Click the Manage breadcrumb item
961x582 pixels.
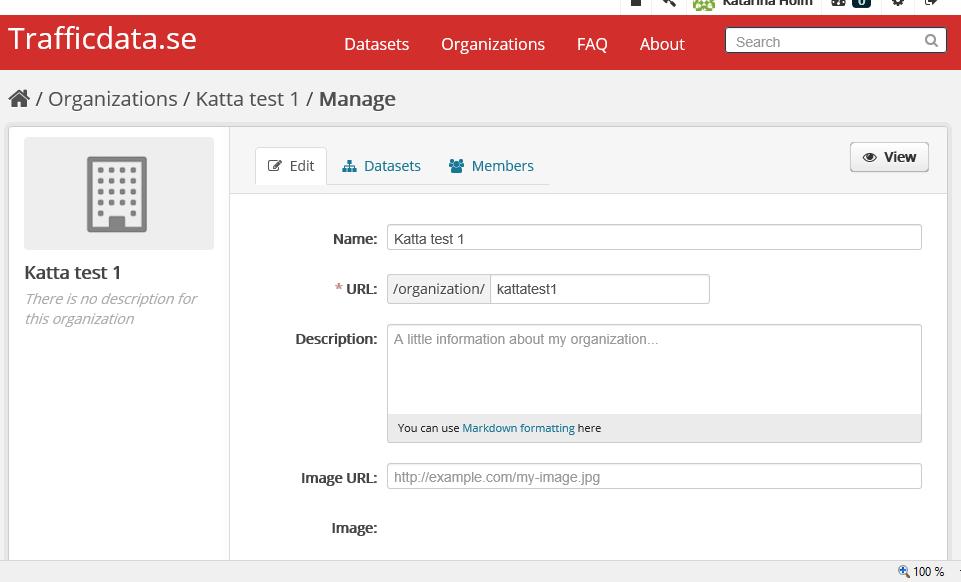pos(357,99)
